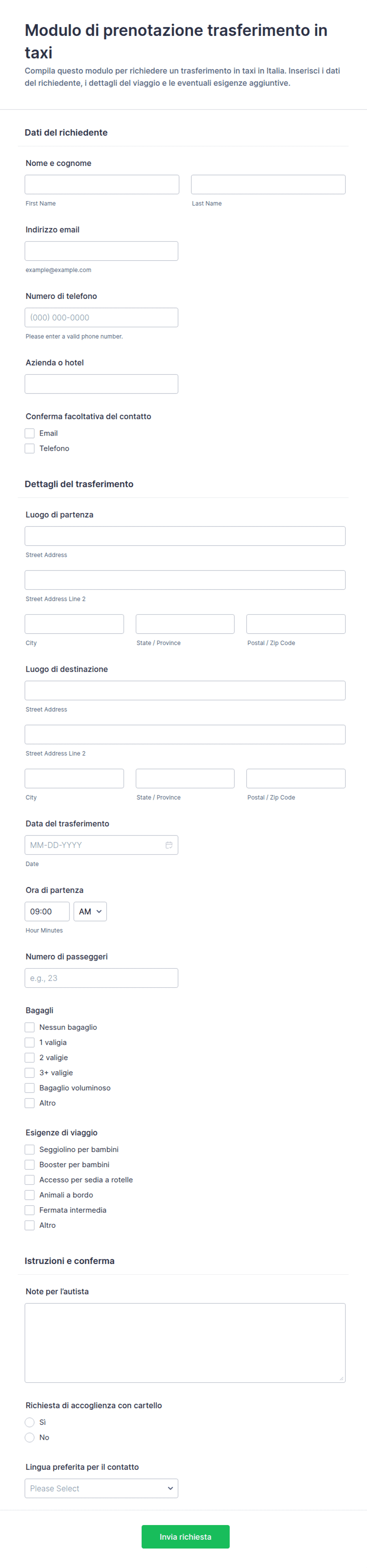Enable the Seggiolino per bambini option
Screen dimensions: 367x1568
(x=29, y=1149)
